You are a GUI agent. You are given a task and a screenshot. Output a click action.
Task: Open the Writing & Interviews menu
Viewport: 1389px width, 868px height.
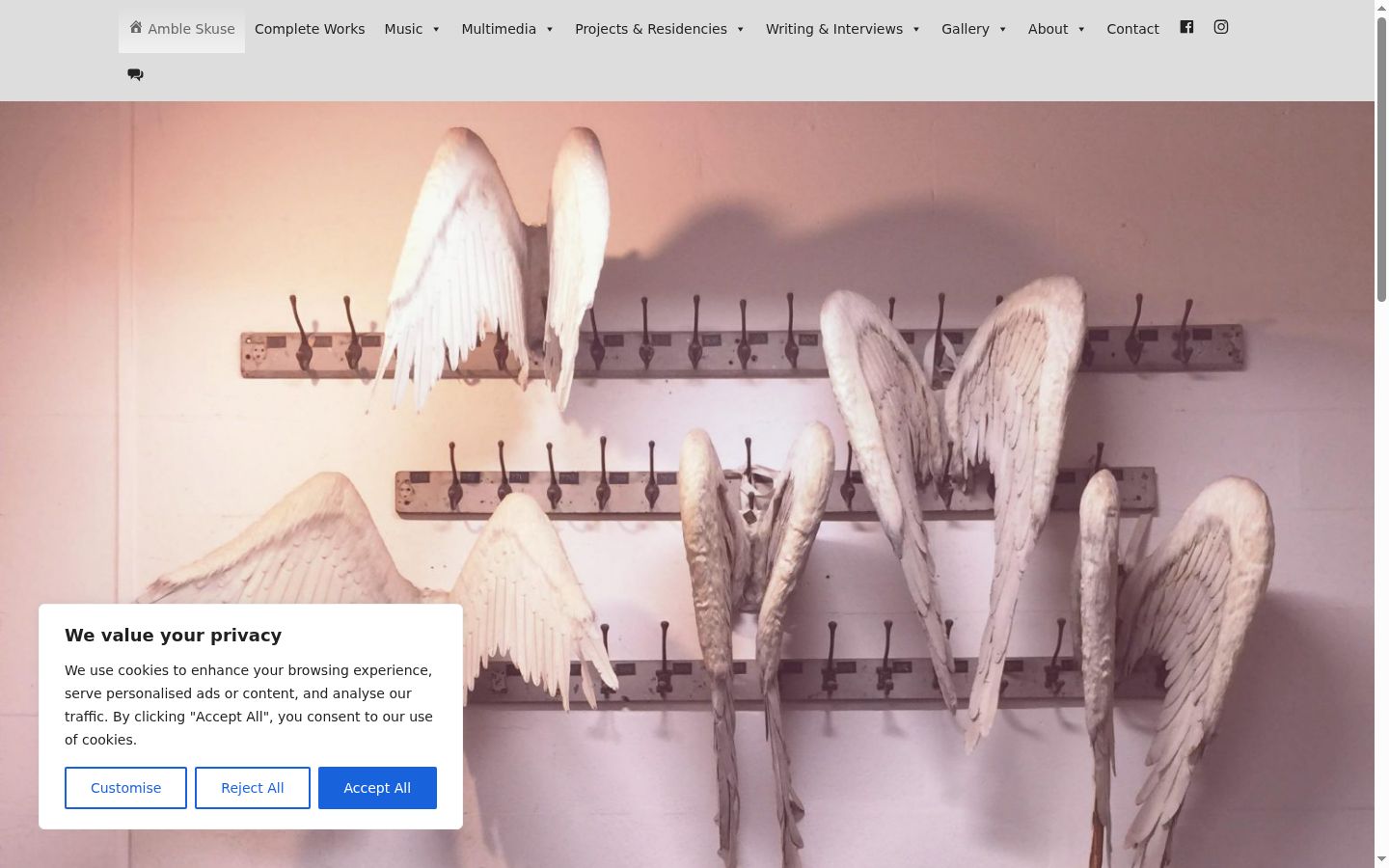point(834,29)
